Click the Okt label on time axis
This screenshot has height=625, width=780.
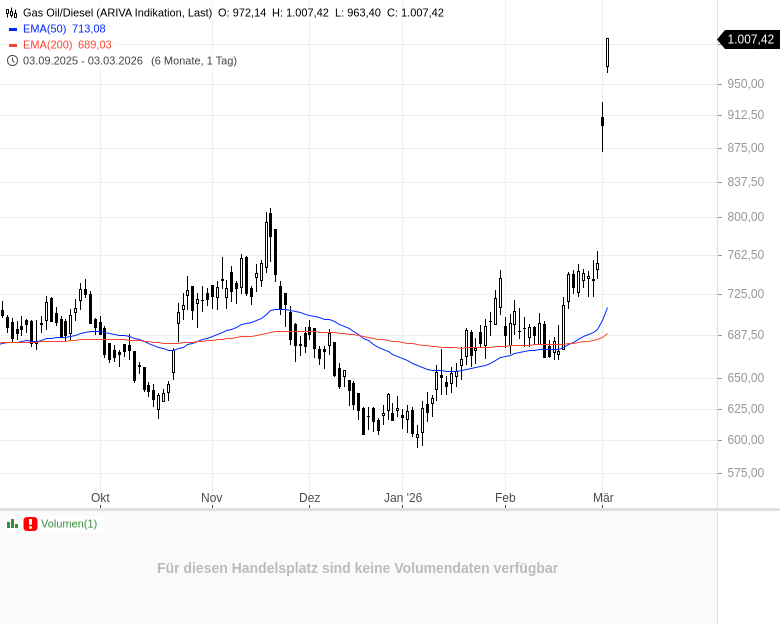[x=100, y=498]
